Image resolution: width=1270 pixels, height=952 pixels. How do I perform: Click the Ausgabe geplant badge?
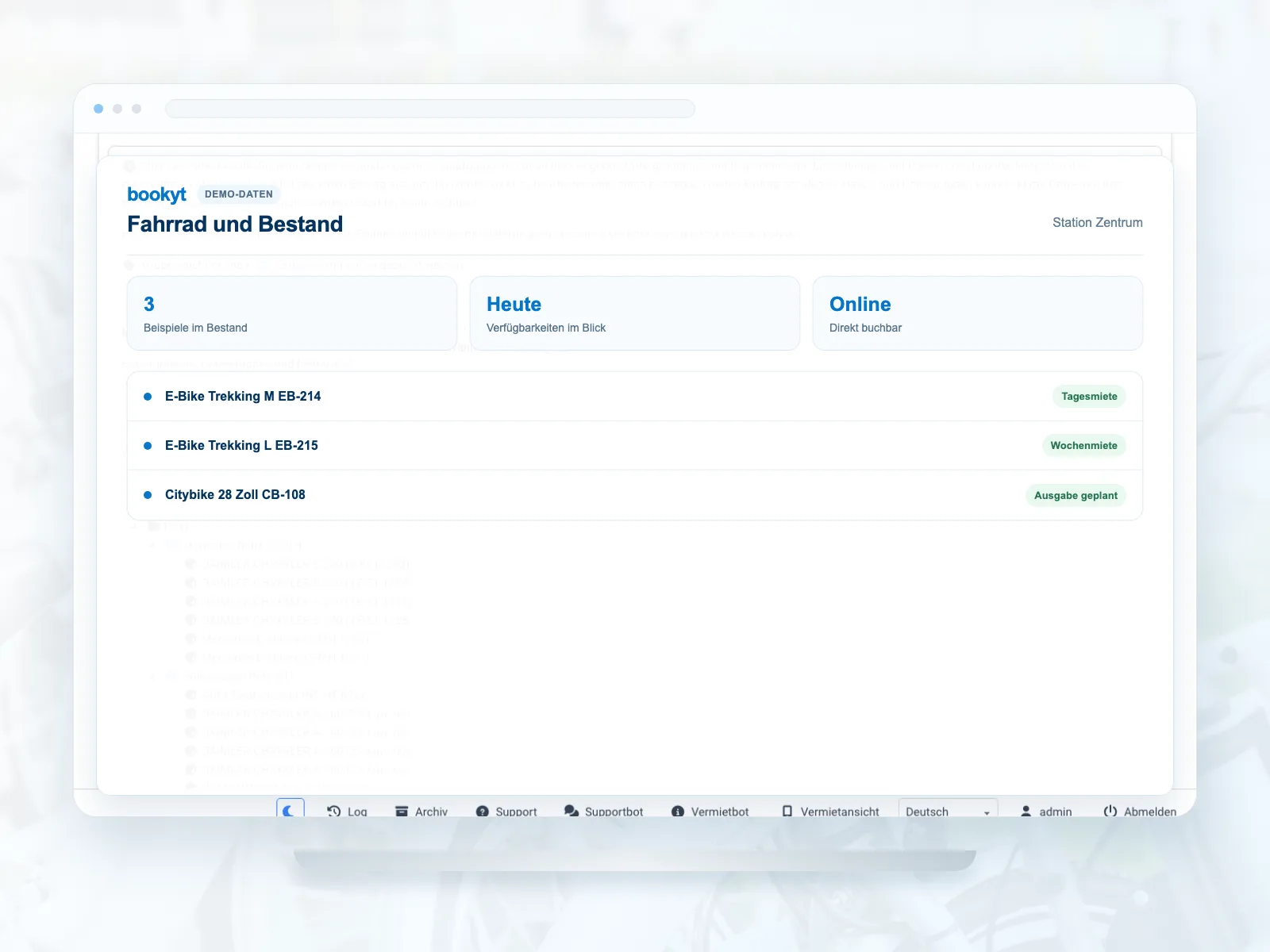(x=1076, y=496)
